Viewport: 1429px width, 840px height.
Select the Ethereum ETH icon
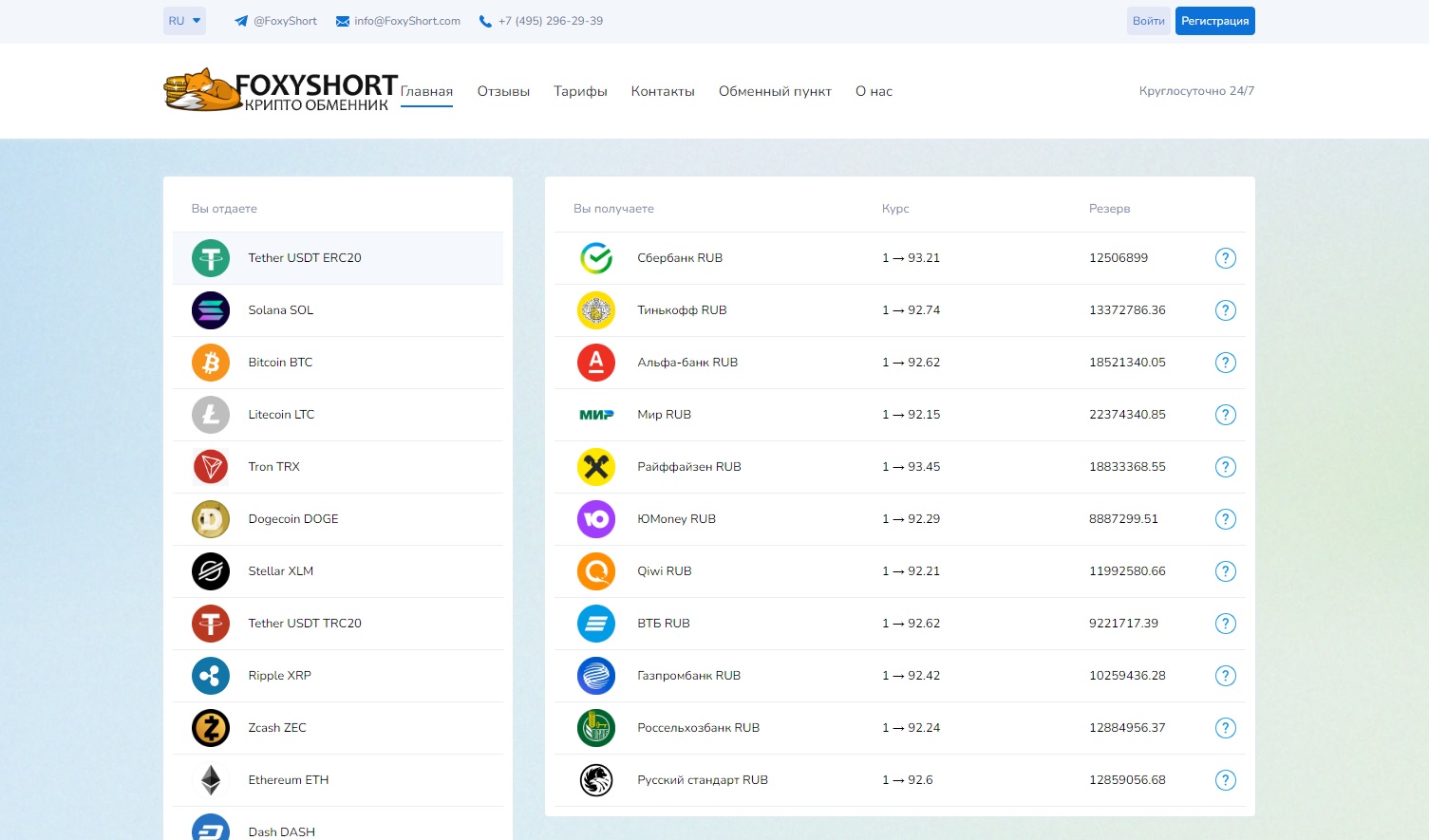pos(211,780)
